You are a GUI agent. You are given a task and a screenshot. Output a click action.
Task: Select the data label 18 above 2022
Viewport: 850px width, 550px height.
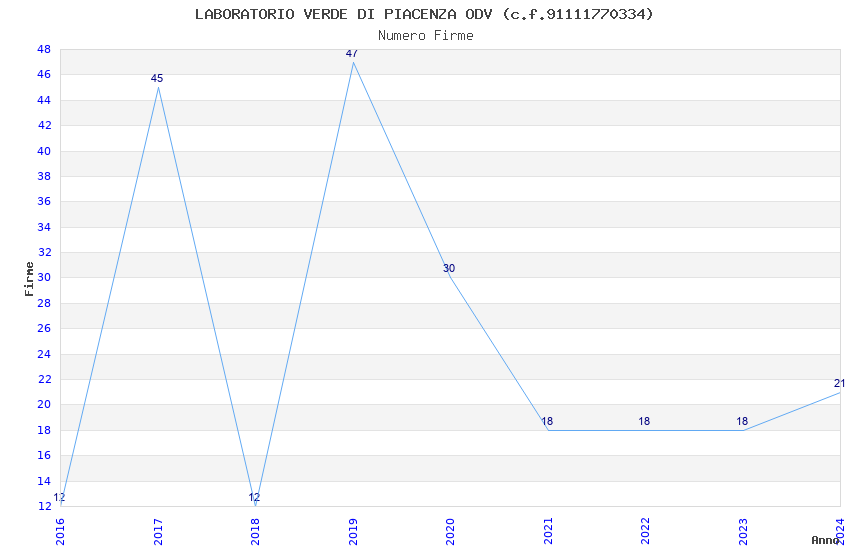644,421
